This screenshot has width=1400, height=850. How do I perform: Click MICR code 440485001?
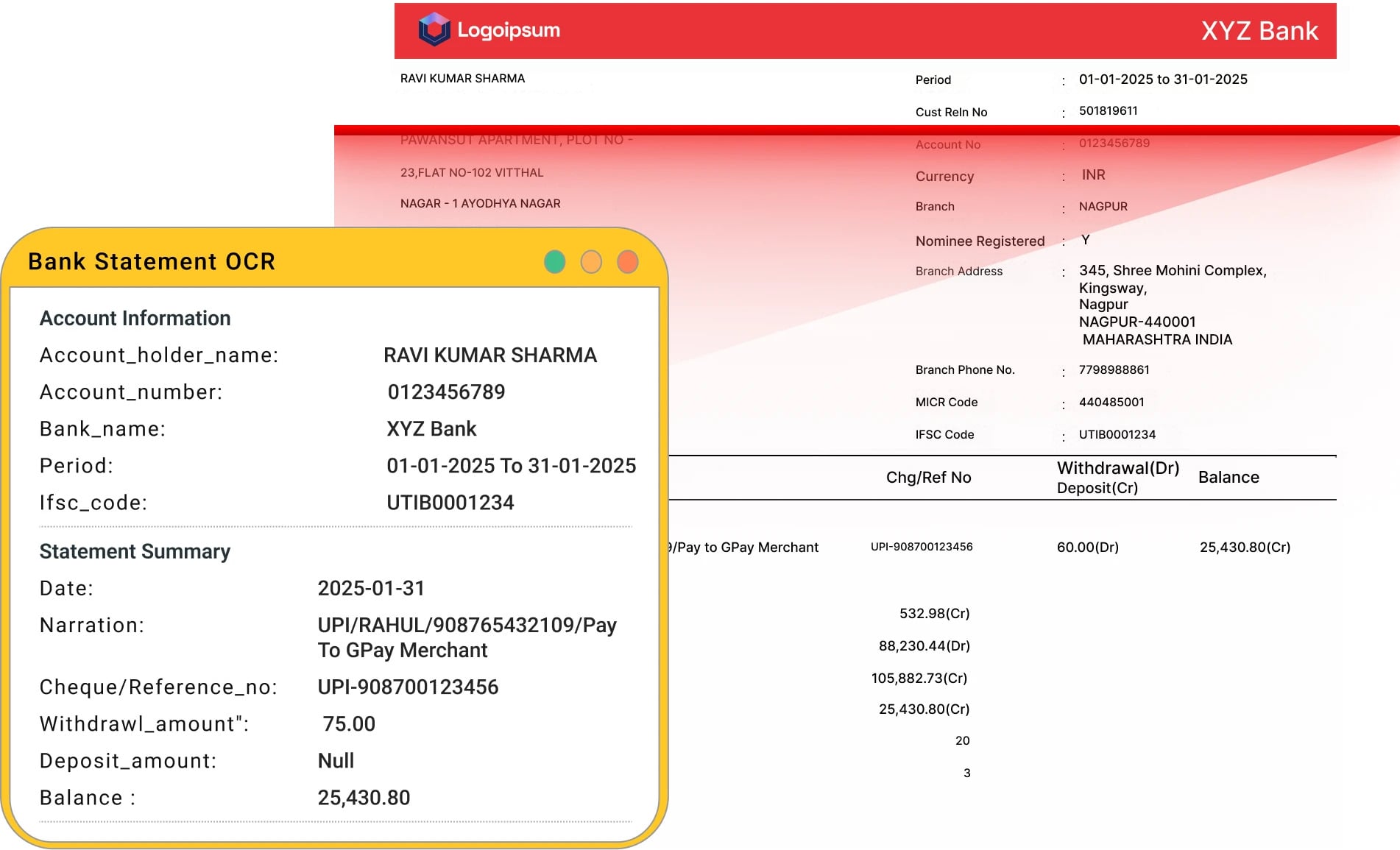tap(1111, 402)
